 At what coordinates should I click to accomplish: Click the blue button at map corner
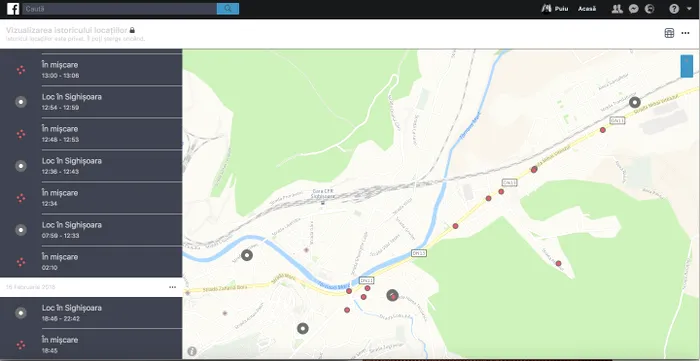(x=687, y=66)
